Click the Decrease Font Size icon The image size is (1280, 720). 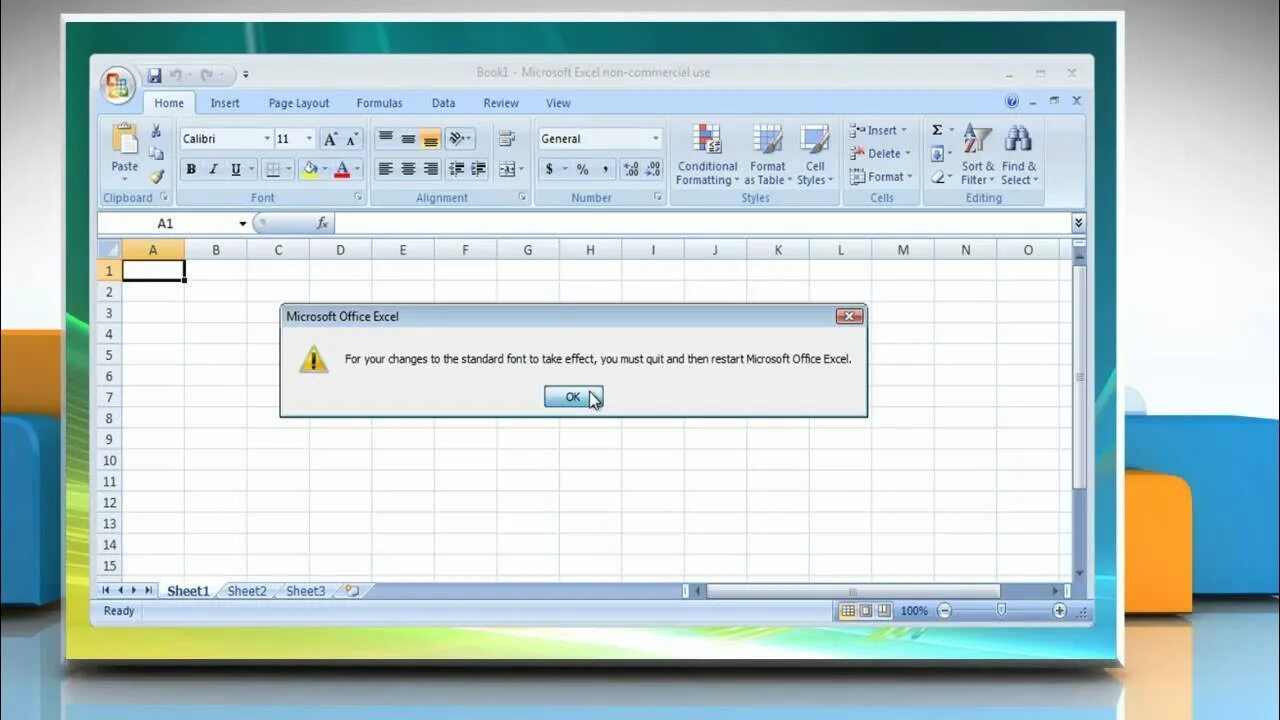[x=351, y=139]
